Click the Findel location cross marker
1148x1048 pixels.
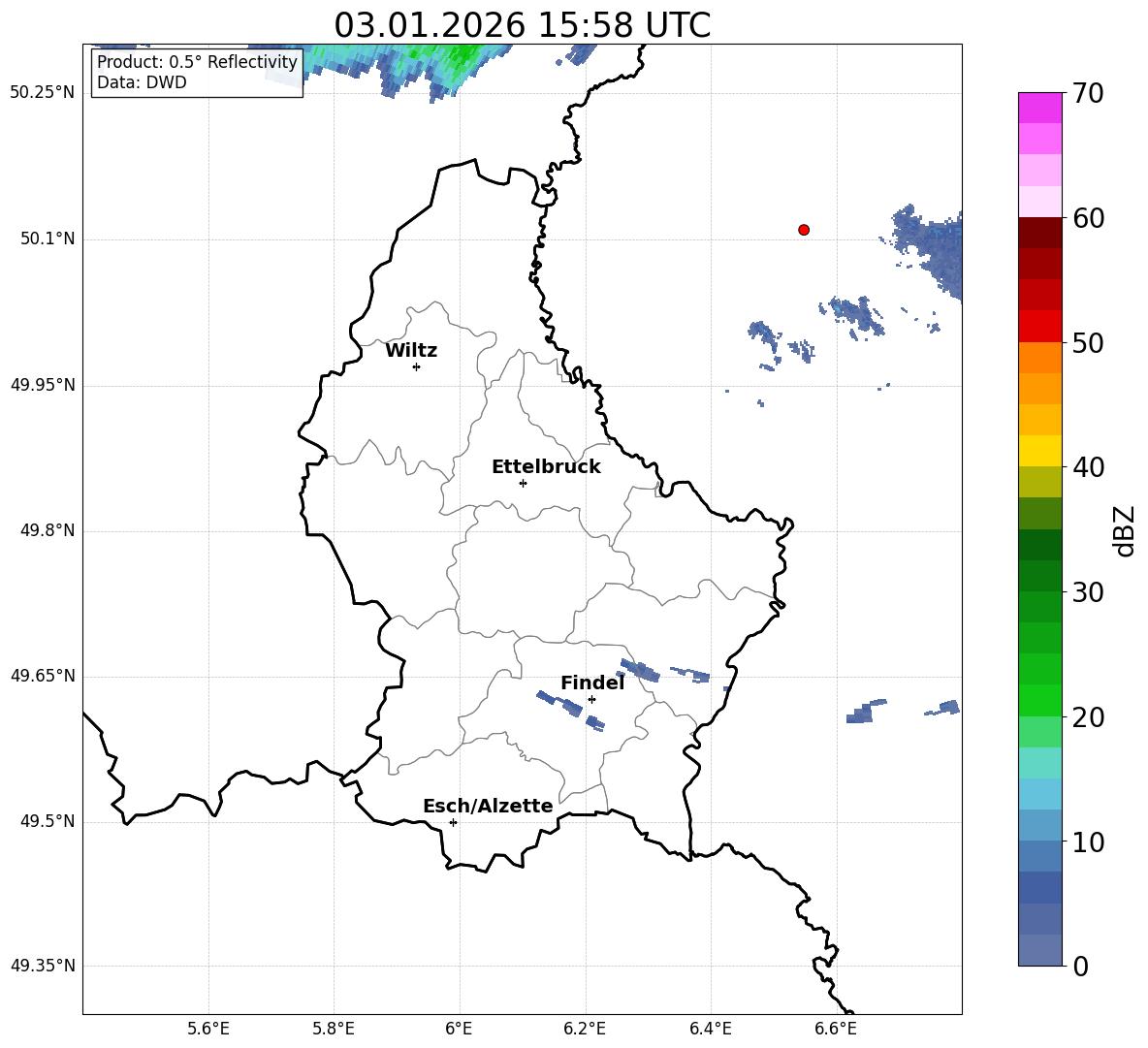[591, 700]
